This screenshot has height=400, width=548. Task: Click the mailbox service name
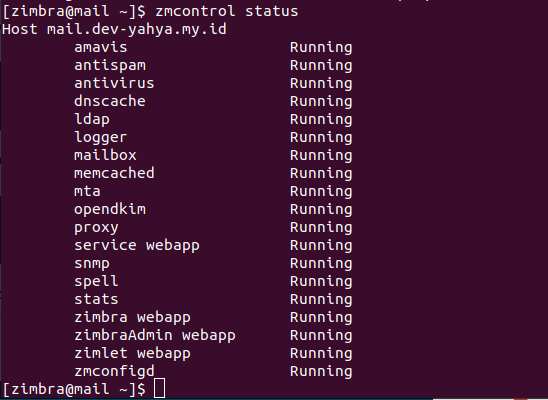coord(105,155)
